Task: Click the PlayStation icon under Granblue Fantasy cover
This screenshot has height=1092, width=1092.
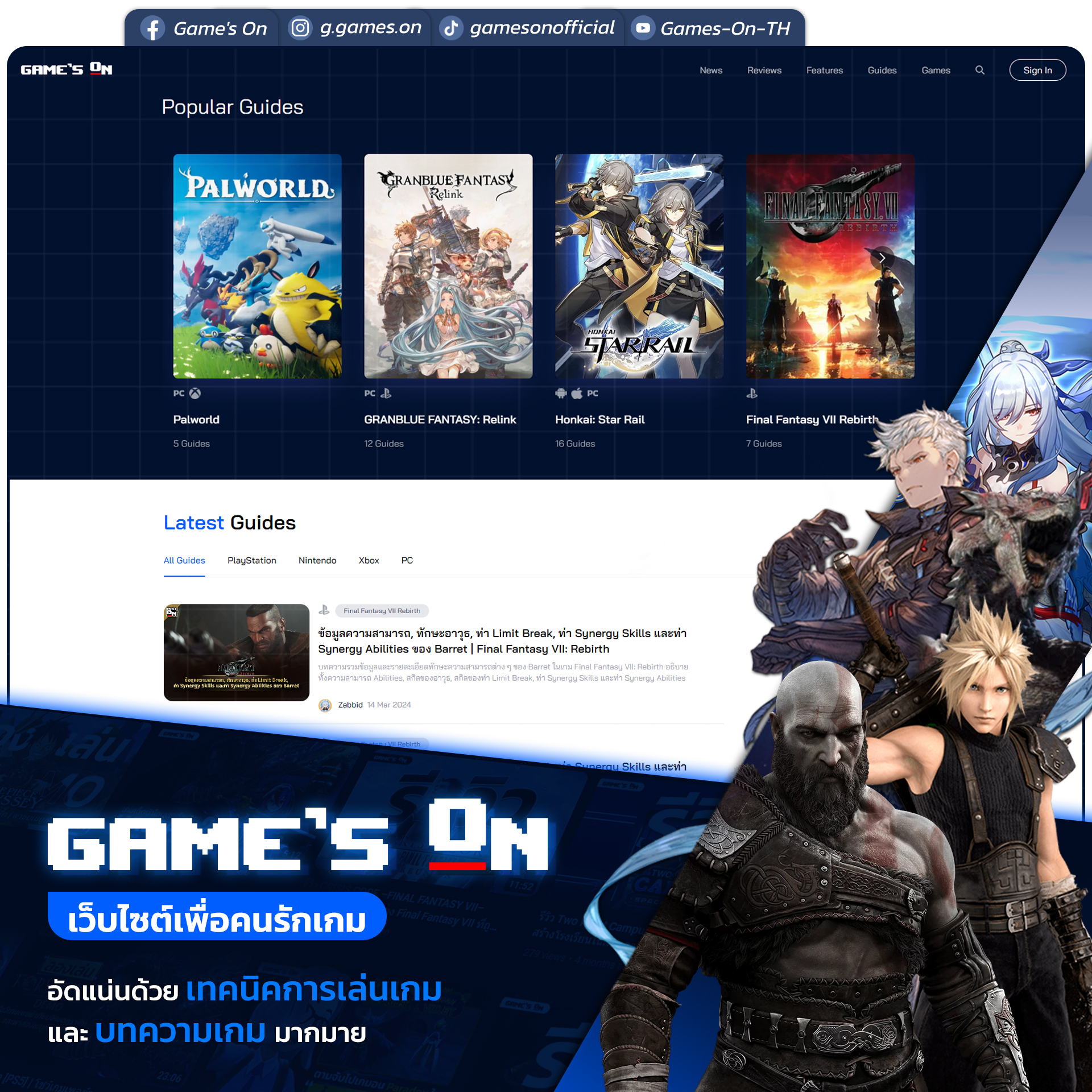Action: (386, 393)
